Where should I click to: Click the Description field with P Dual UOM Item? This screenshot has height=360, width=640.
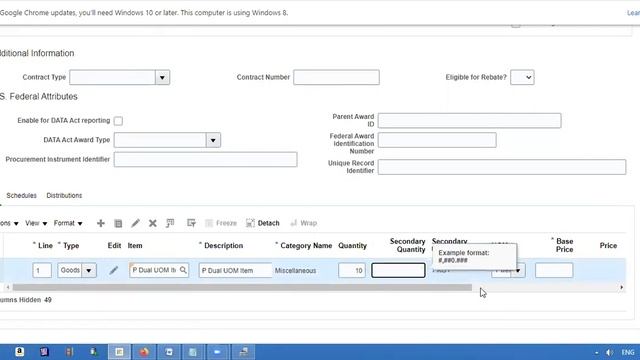[236, 270]
